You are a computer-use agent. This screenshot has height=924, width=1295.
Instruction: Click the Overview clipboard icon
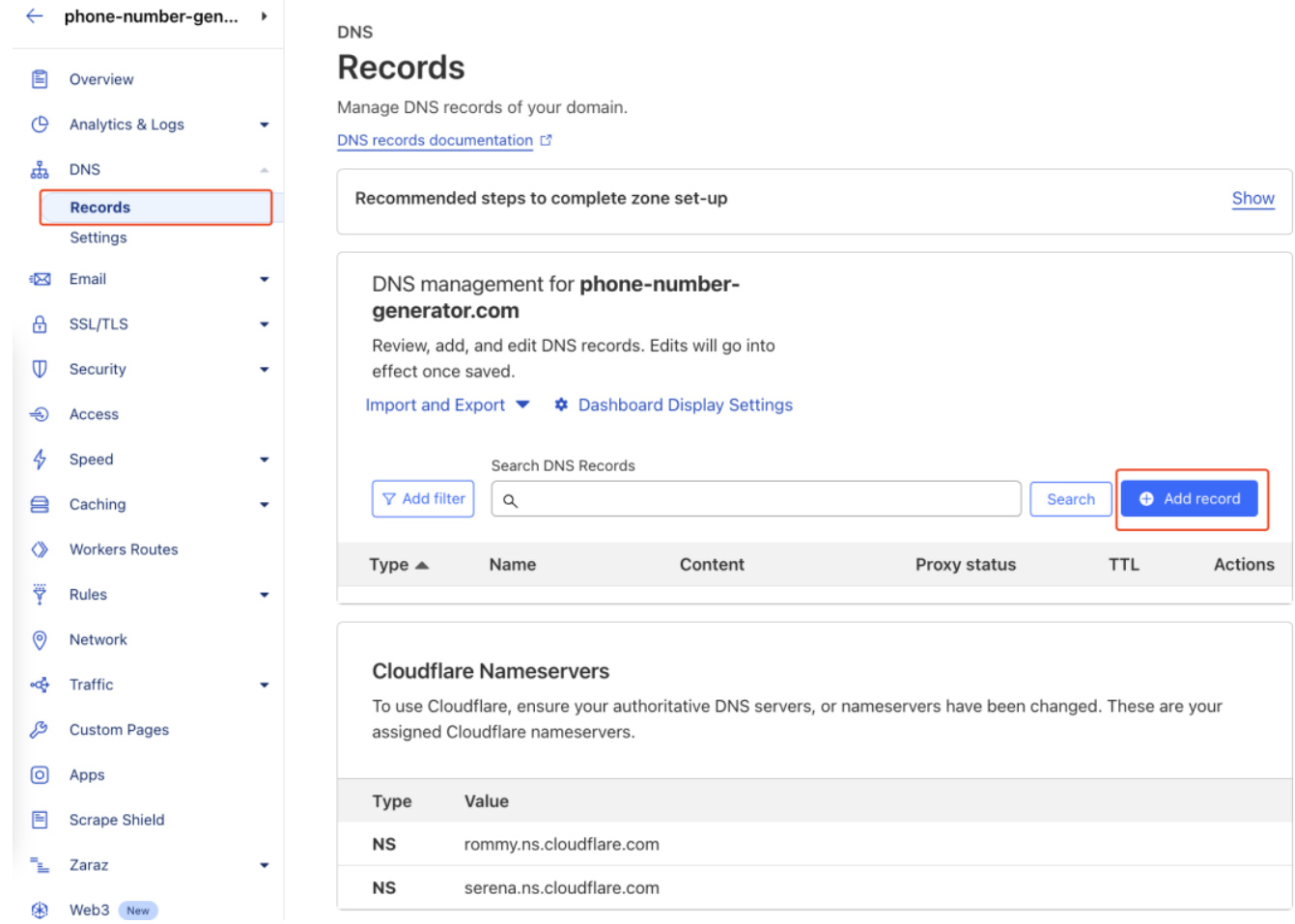click(x=40, y=79)
